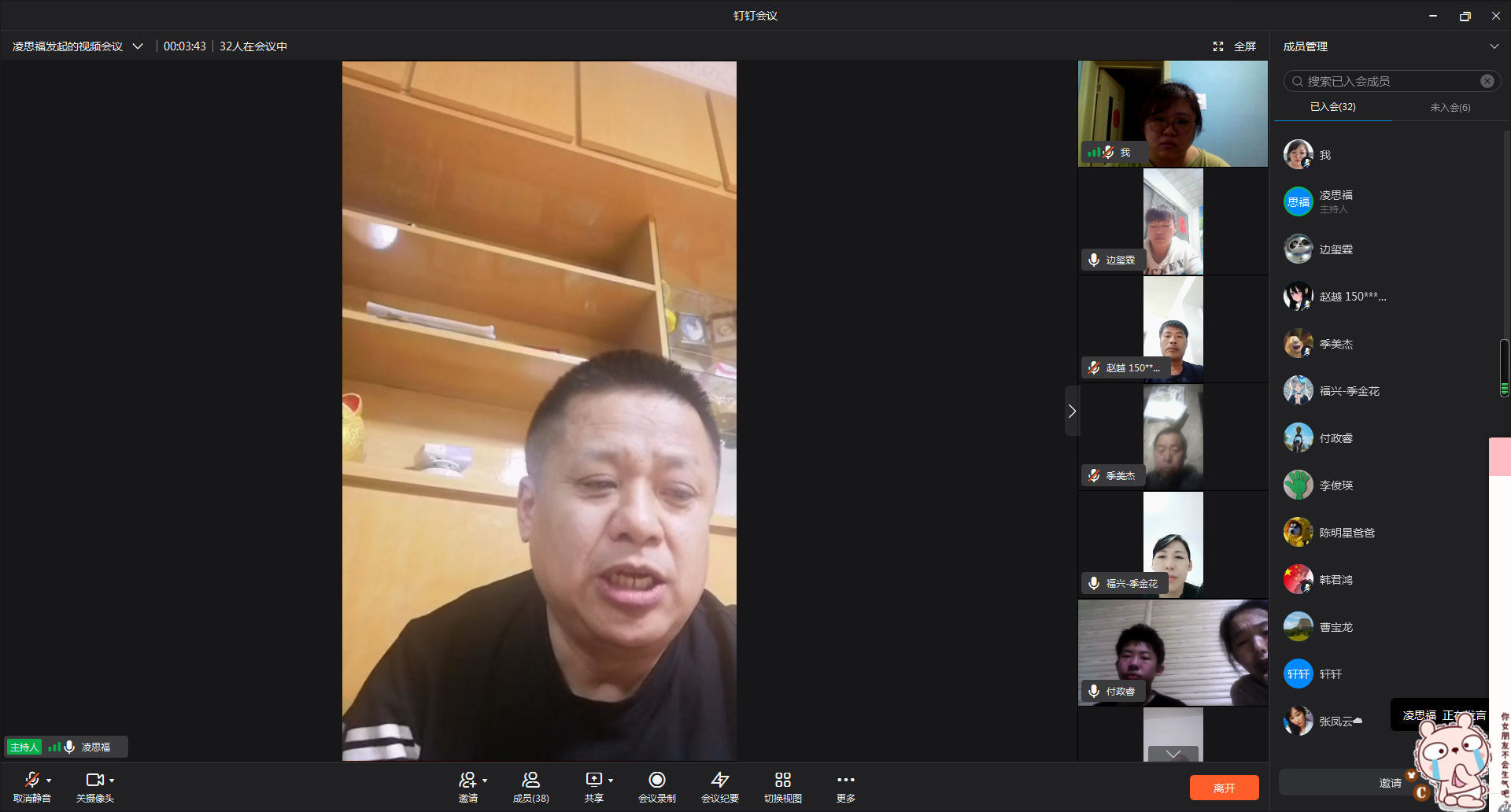
Task: Start meeting recording
Action: [657, 780]
